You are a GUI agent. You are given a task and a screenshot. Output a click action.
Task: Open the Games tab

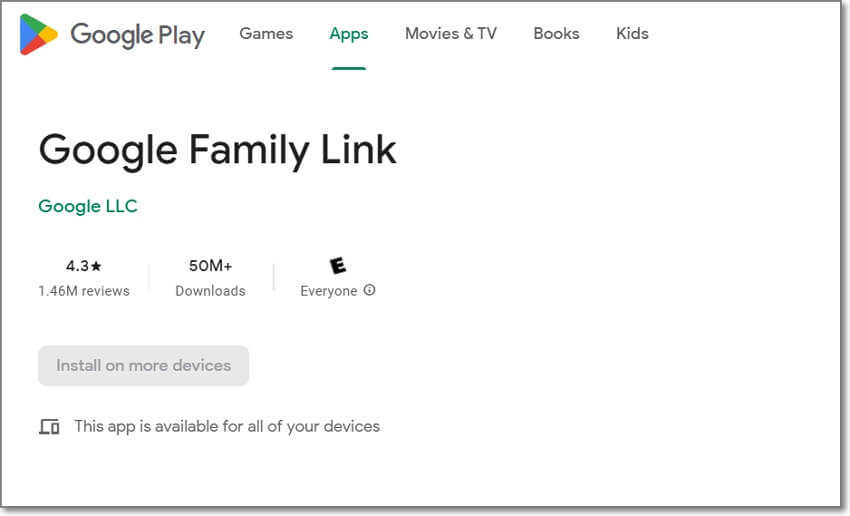pyautogui.click(x=266, y=34)
